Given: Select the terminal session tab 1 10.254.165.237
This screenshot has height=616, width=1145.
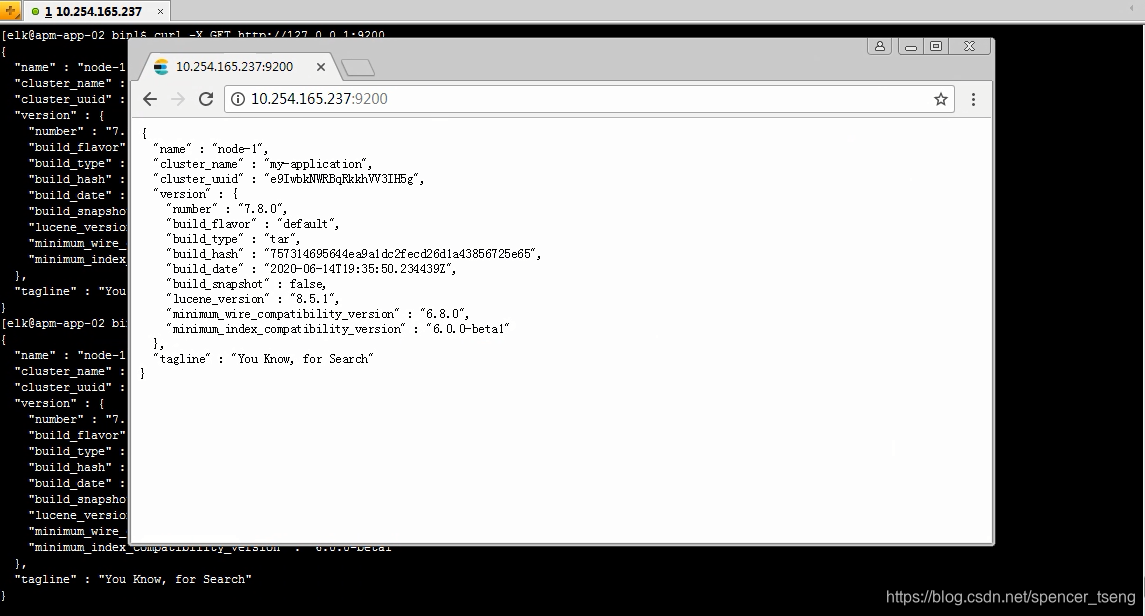Looking at the screenshot, I should tap(95, 10).
